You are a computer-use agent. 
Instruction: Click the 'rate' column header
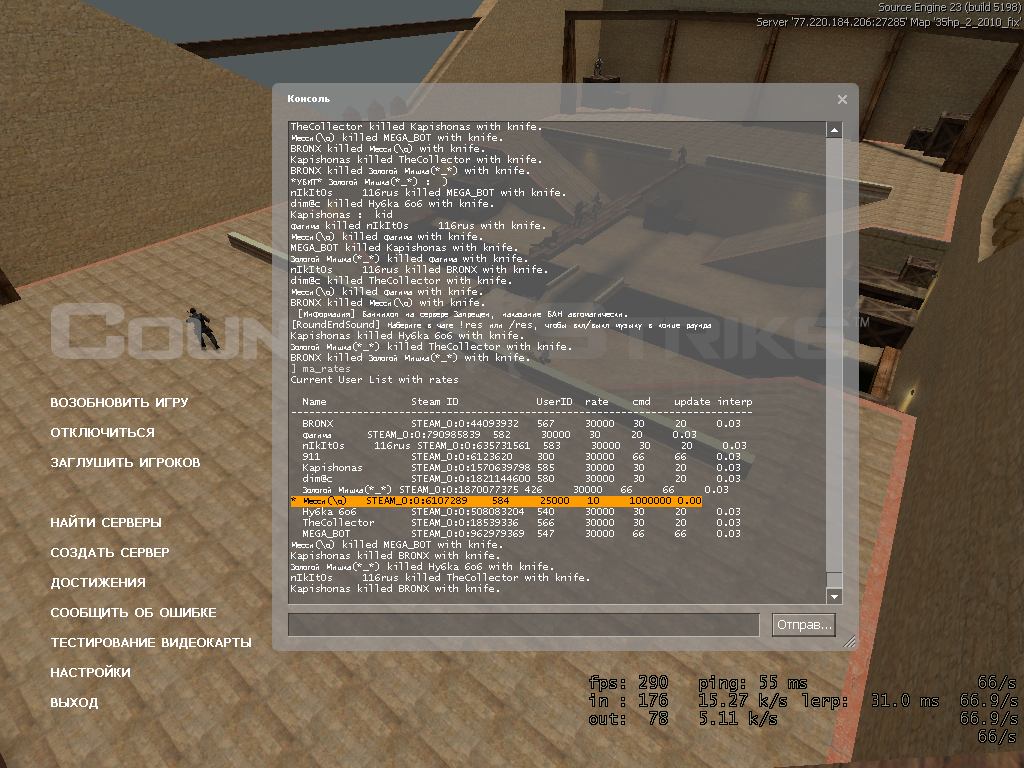(596, 402)
